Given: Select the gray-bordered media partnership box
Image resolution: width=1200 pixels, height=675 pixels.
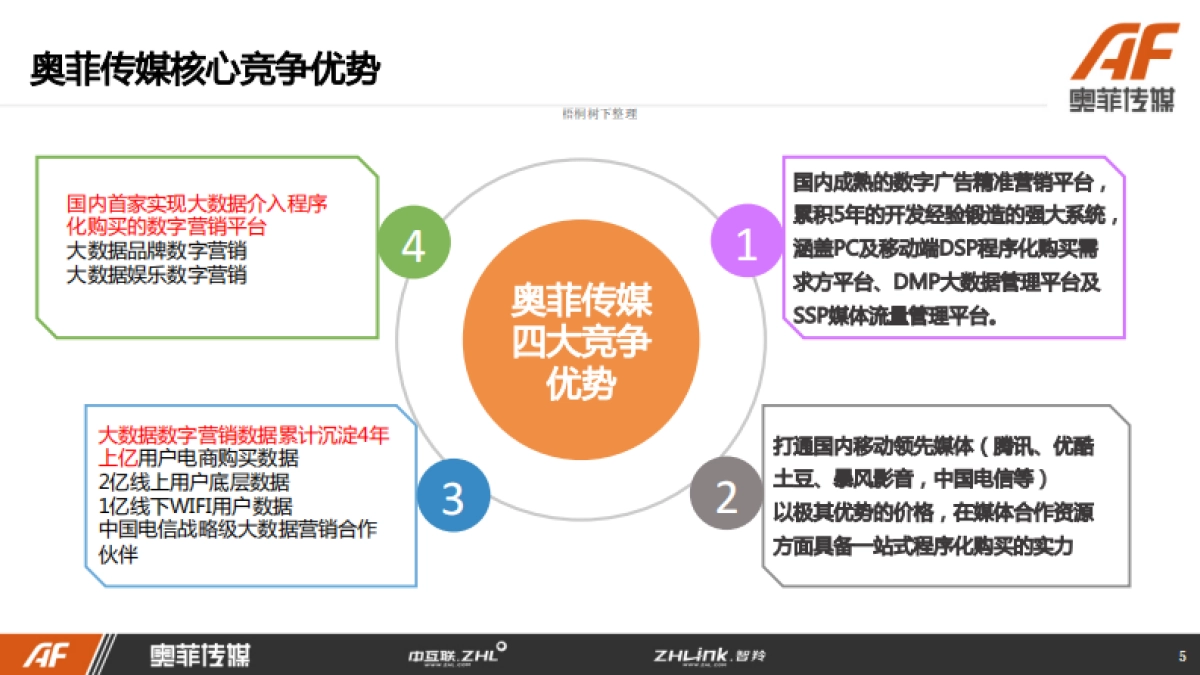Looking at the screenshot, I should point(945,493).
